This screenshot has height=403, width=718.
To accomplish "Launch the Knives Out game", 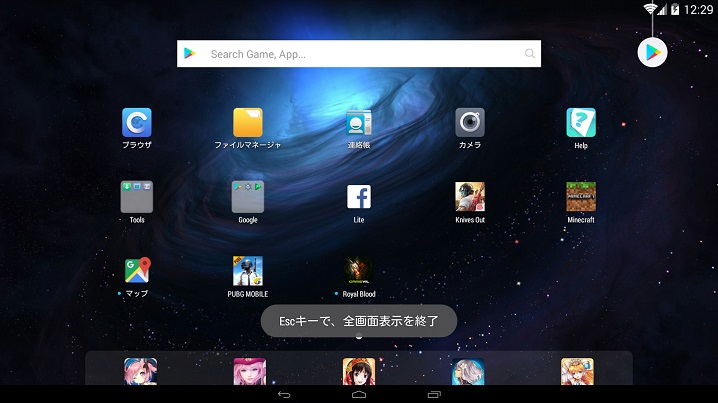I will (x=470, y=197).
